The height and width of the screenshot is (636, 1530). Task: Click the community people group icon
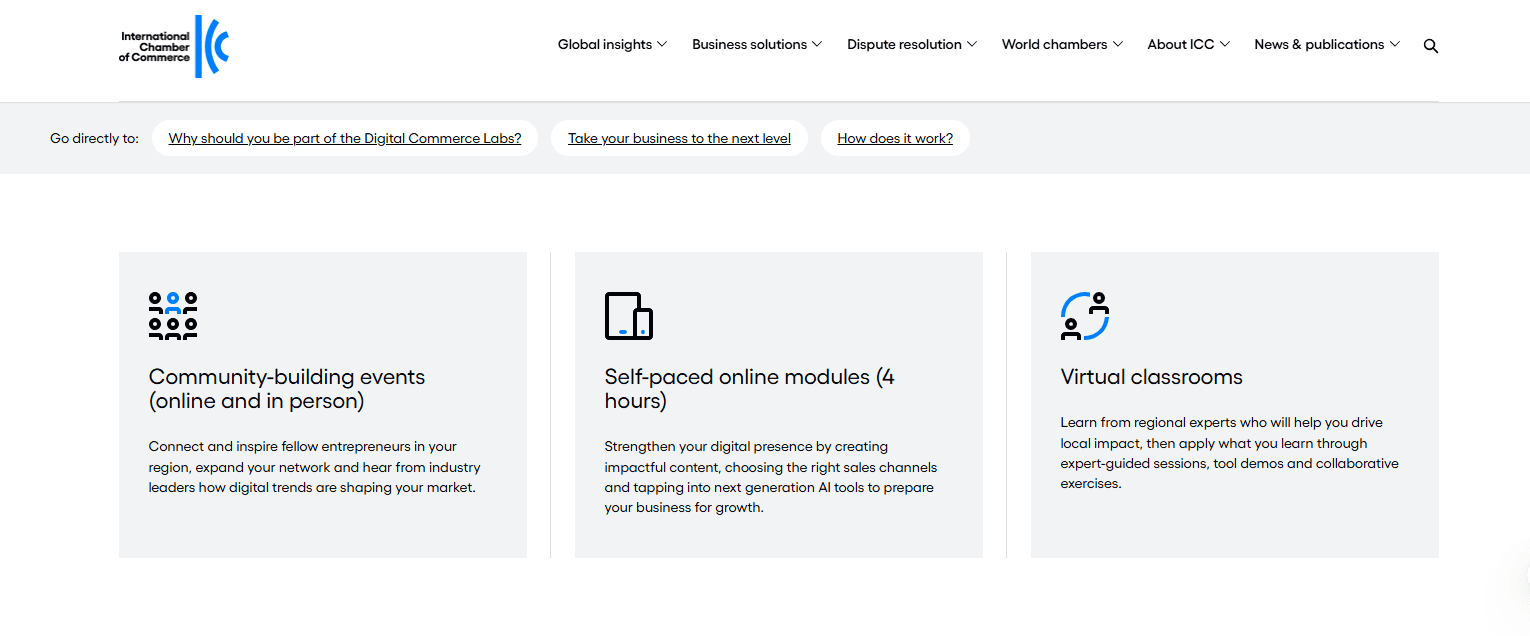point(173,316)
